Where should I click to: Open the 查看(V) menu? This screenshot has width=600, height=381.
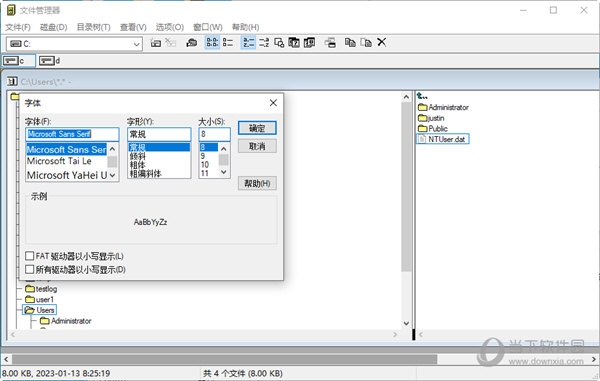point(133,27)
